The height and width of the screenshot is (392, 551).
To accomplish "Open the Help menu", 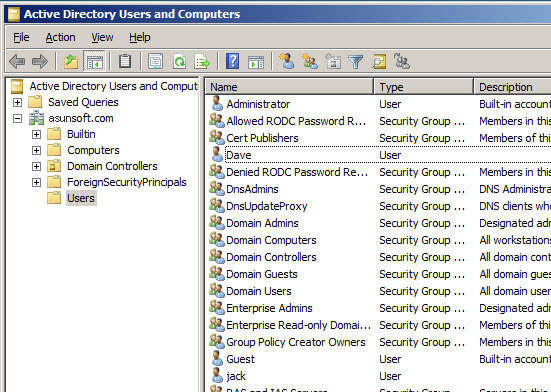I will coord(140,37).
